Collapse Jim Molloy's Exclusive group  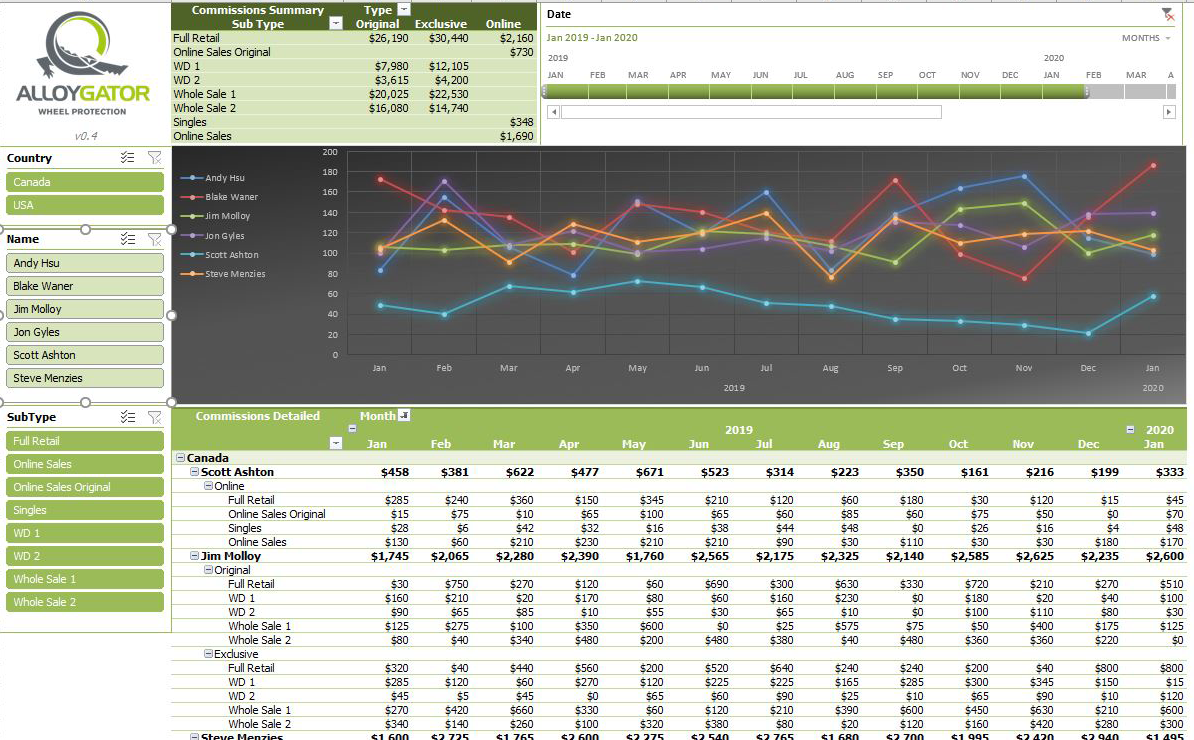coord(208,654)
